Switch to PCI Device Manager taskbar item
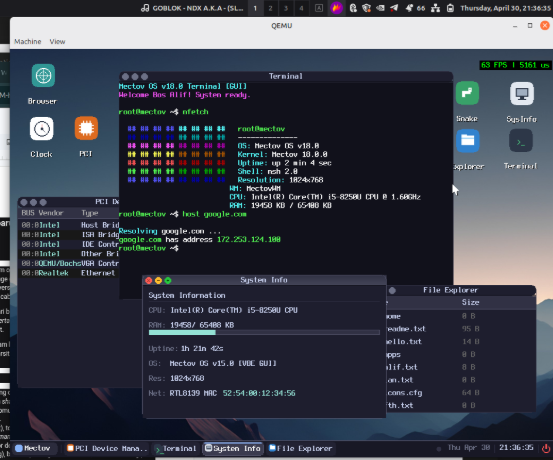This screenshot has height=460, width=553. 107,448
